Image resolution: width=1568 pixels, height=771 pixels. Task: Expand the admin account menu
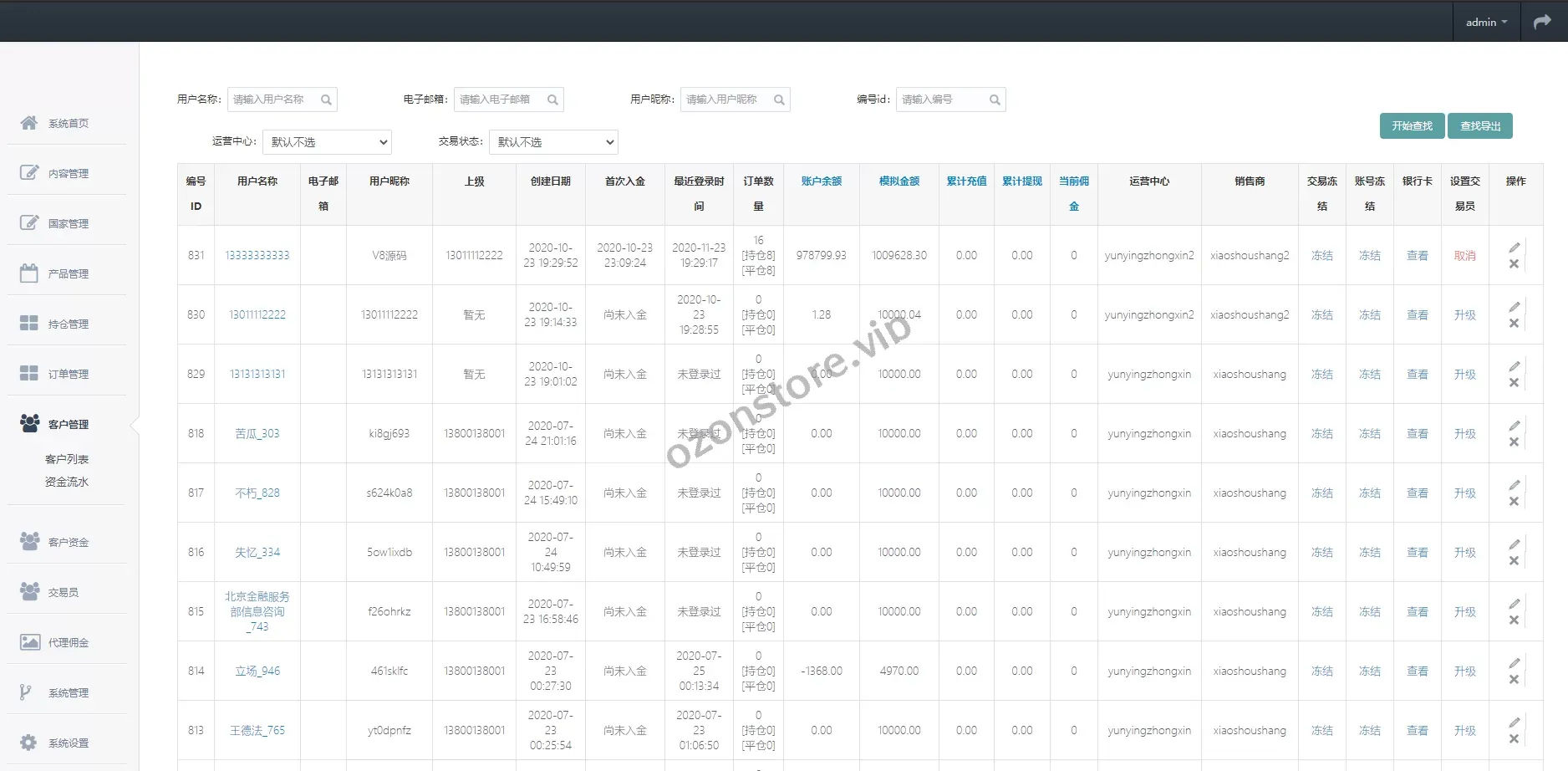click(1486, 21)
